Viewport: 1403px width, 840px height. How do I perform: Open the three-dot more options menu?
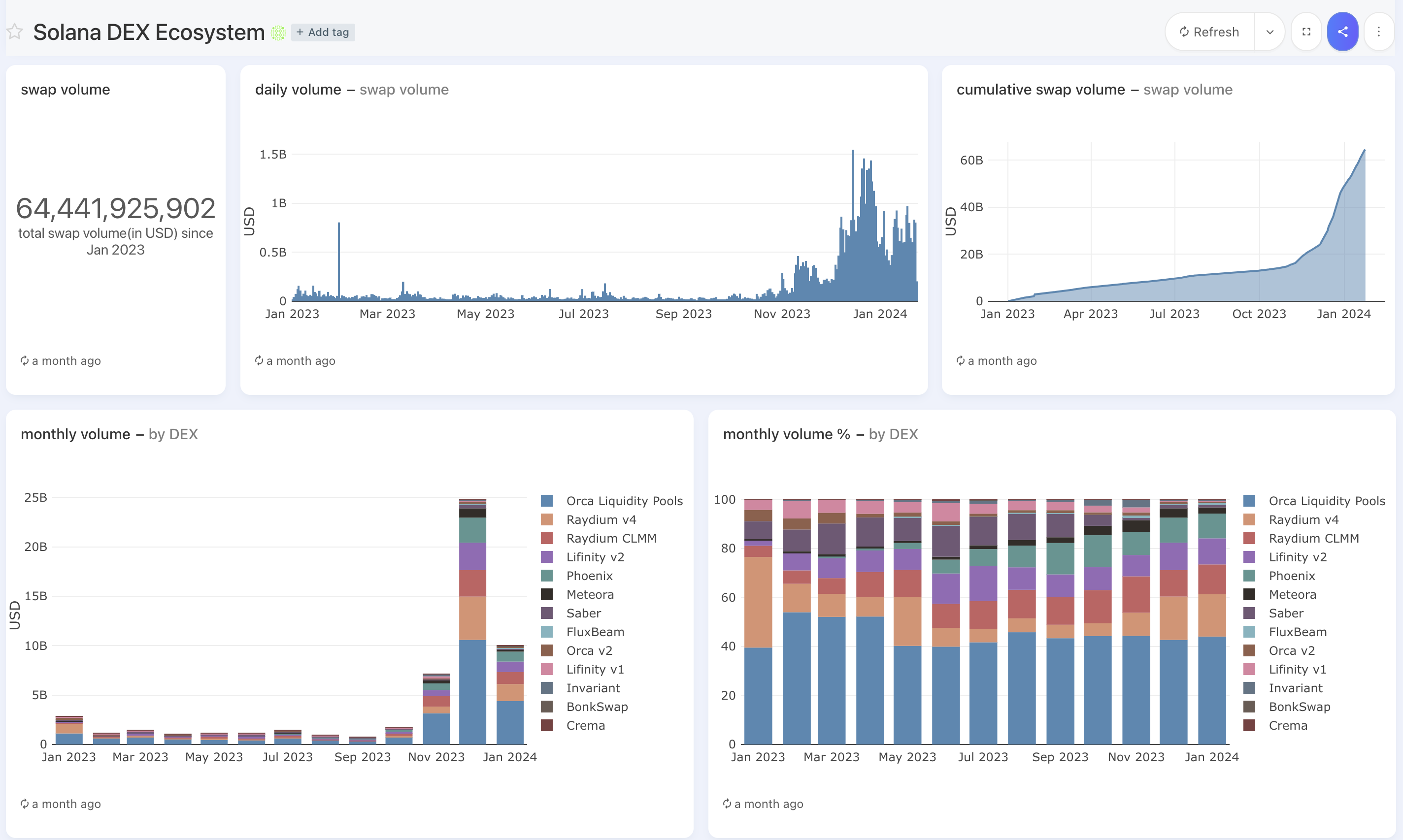point(1379,32)
